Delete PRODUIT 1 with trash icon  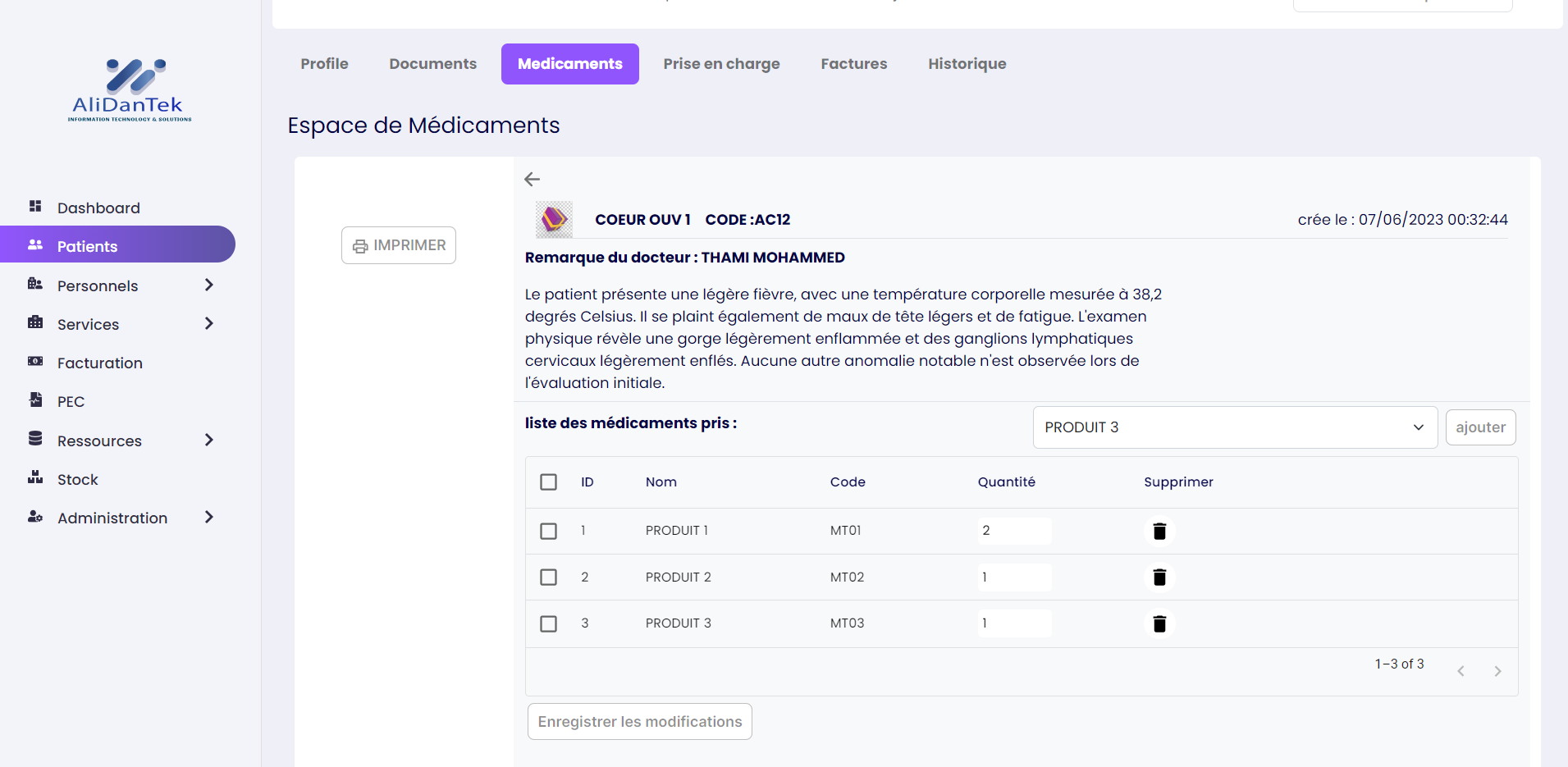pos(1159,531)
